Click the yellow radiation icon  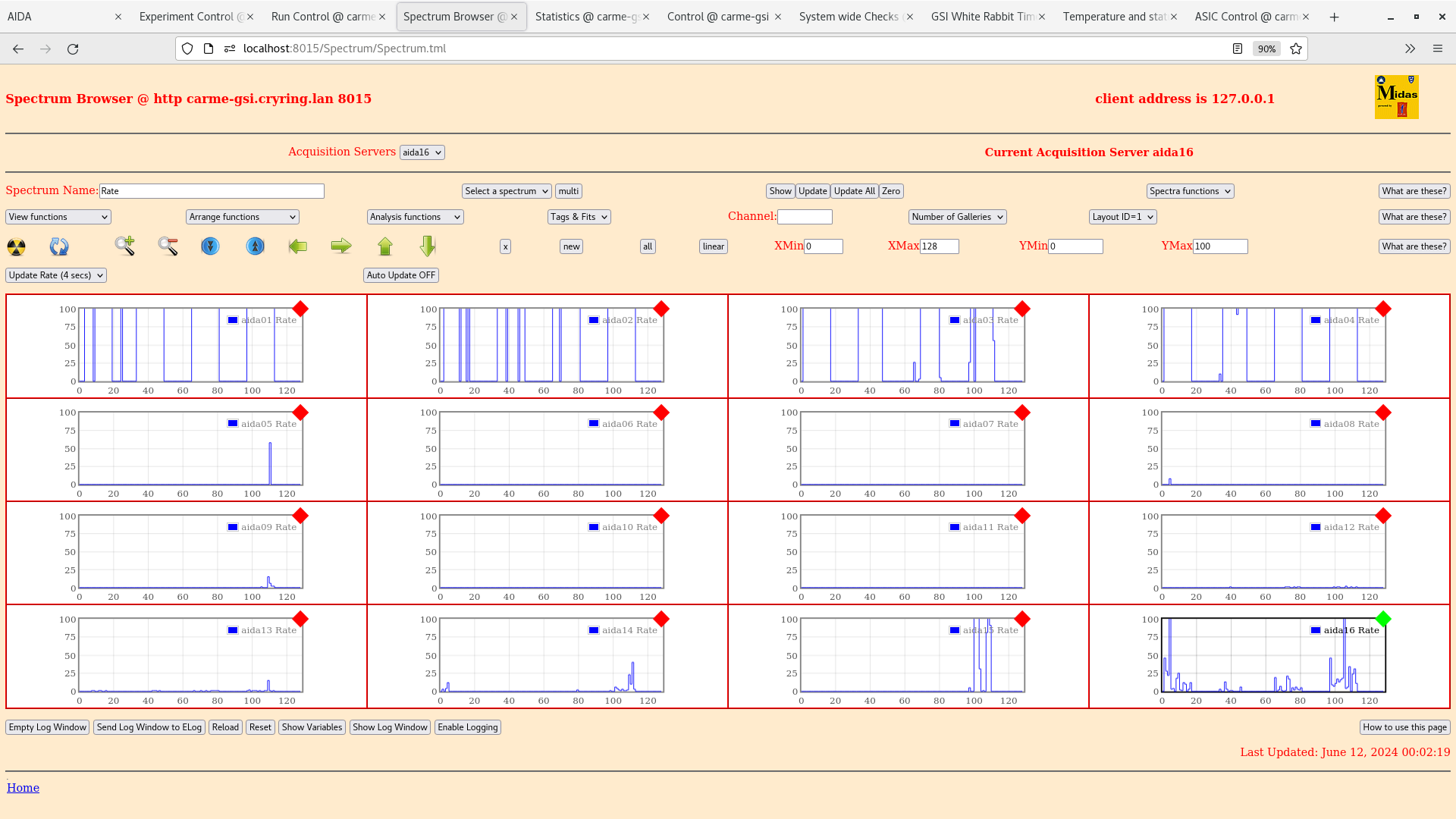tap(16, 246)
